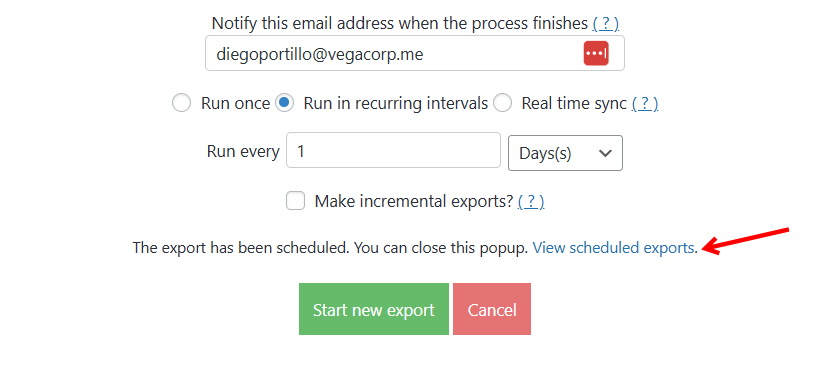This screenshot has height=371, width=831.
Task: Enable the Make incremental exports checkbox
Action: (295, 201)
